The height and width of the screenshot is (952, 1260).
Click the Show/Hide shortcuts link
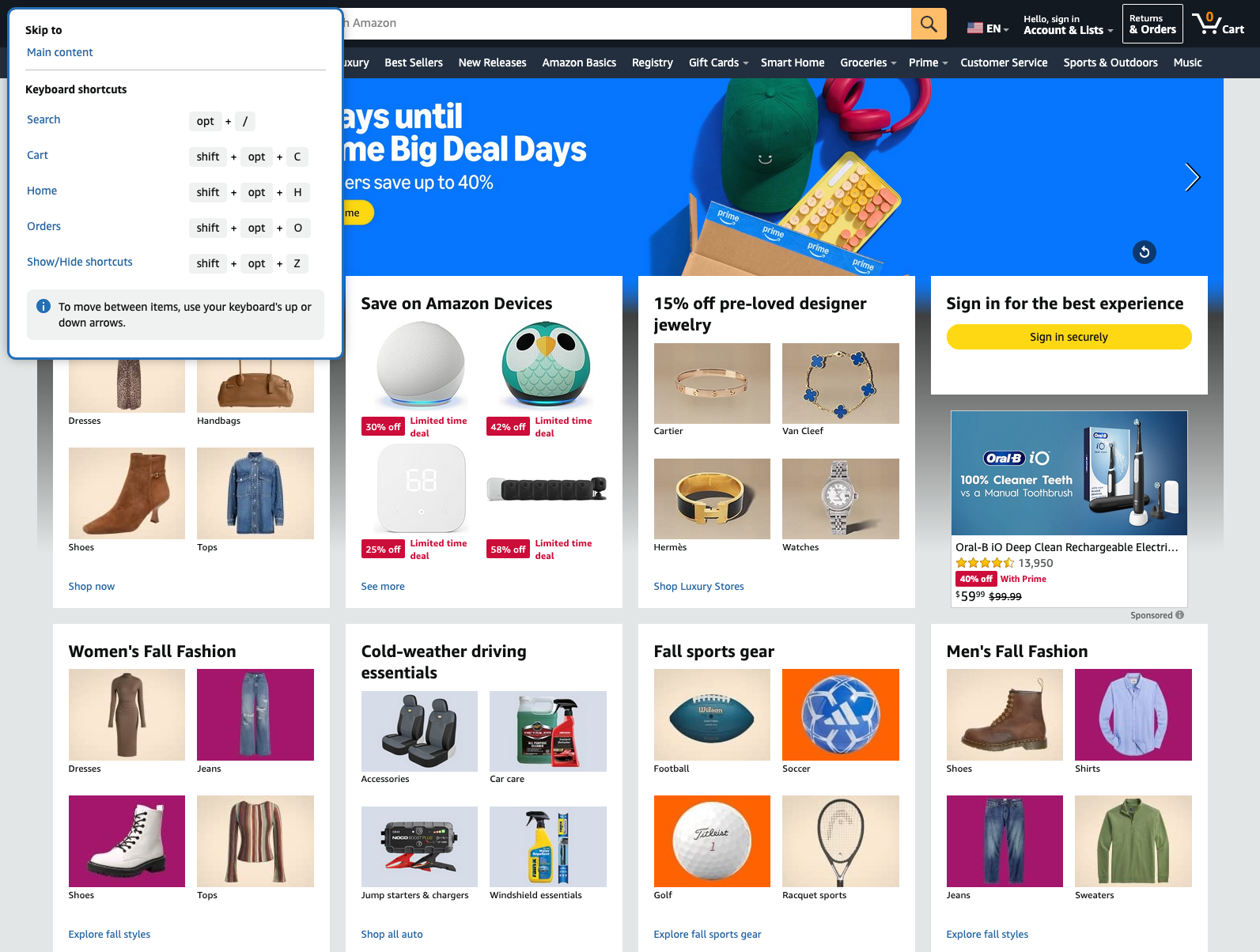click(x=80, y=262)
